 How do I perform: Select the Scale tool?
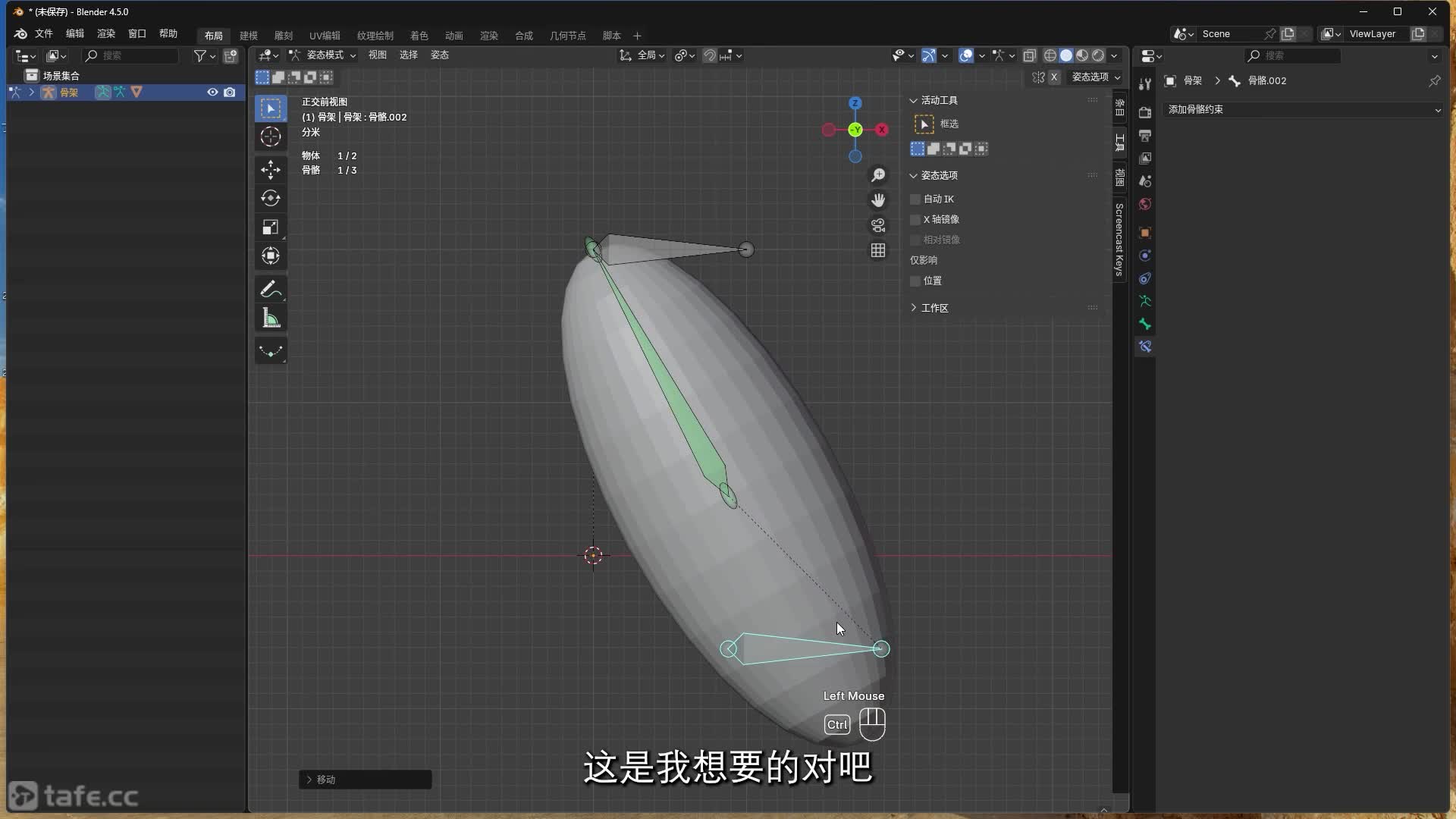coord(271,227)
